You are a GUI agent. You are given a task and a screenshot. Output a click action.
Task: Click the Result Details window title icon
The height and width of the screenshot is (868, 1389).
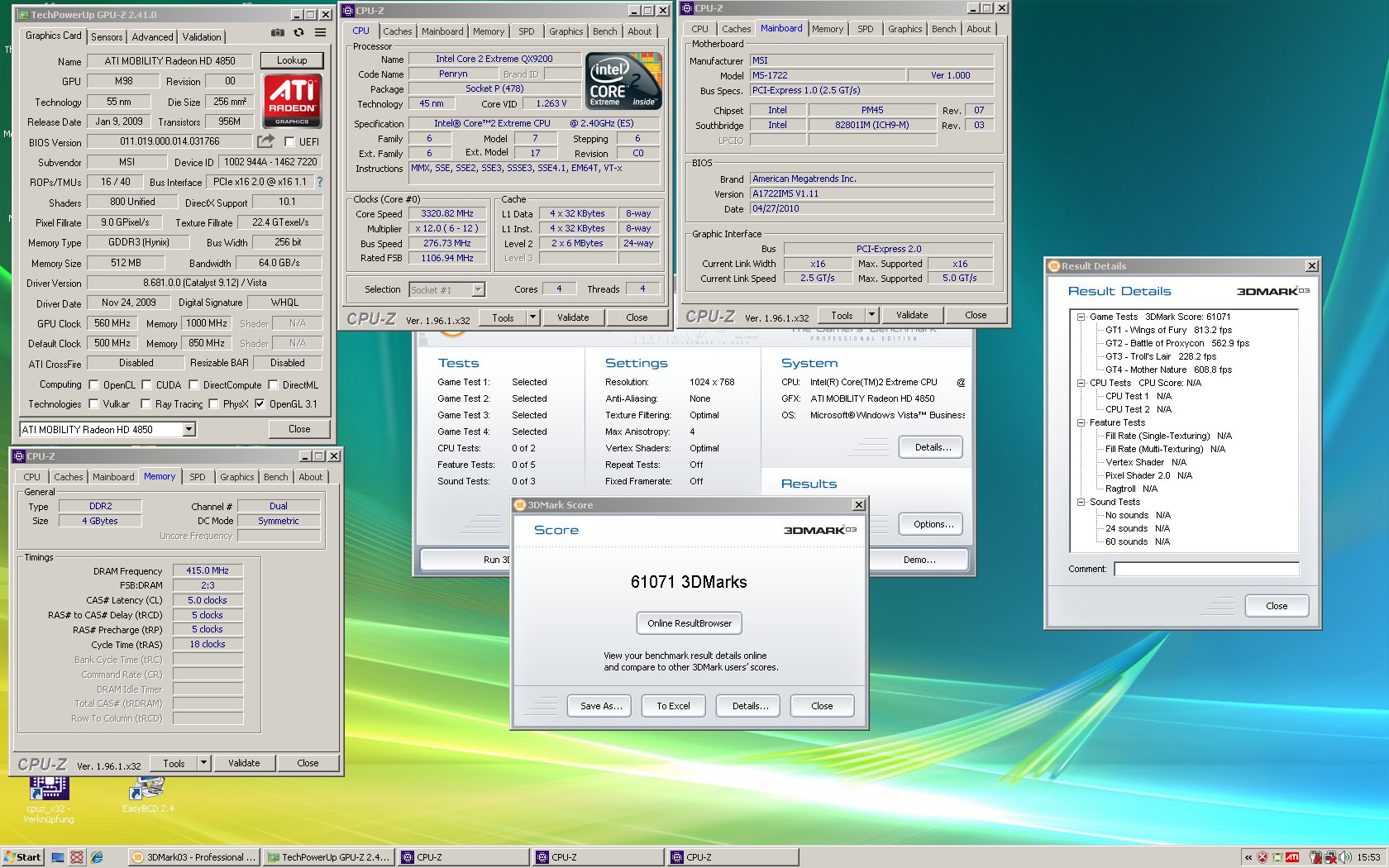(1054, 266)
